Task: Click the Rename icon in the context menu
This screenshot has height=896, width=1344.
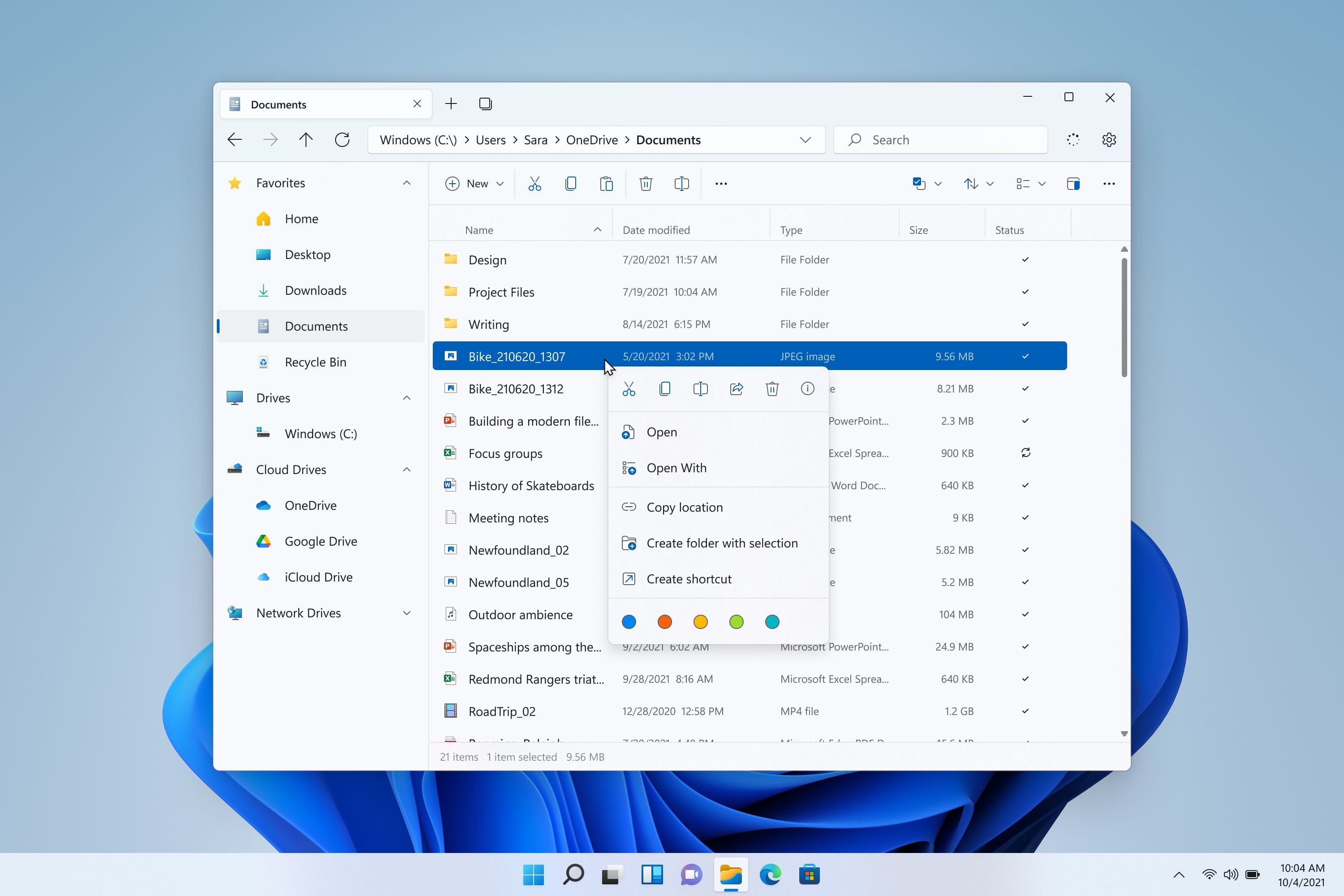Action: tap(701, 388)
